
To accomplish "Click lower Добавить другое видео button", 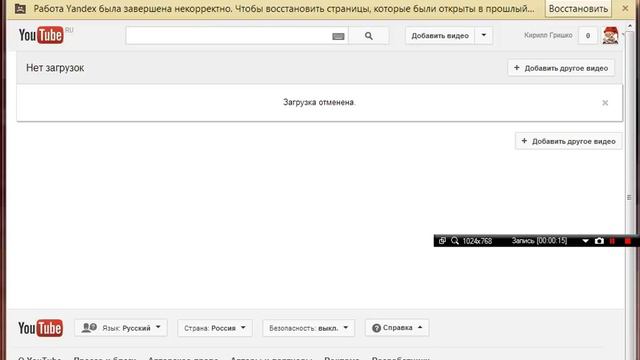I will [x=568, y=141].
